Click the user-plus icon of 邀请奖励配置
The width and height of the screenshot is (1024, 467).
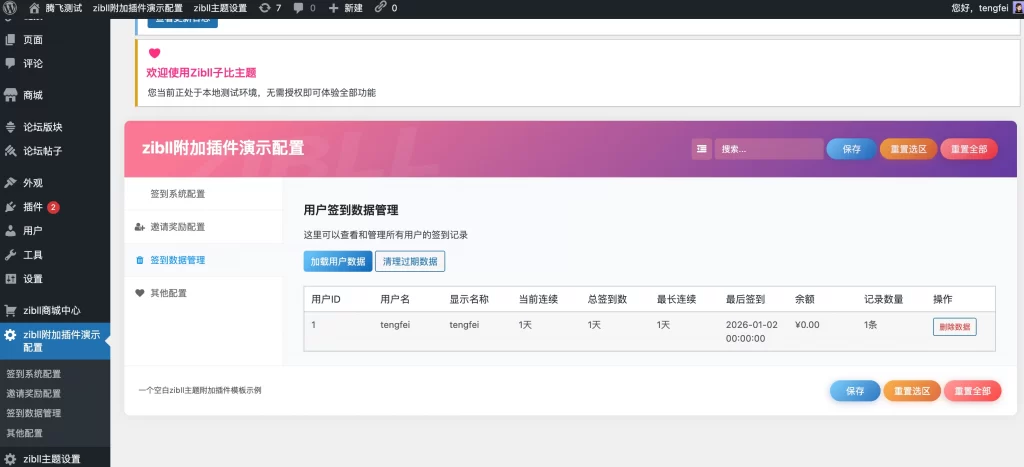pyautogui.click(x=139, y=227)
